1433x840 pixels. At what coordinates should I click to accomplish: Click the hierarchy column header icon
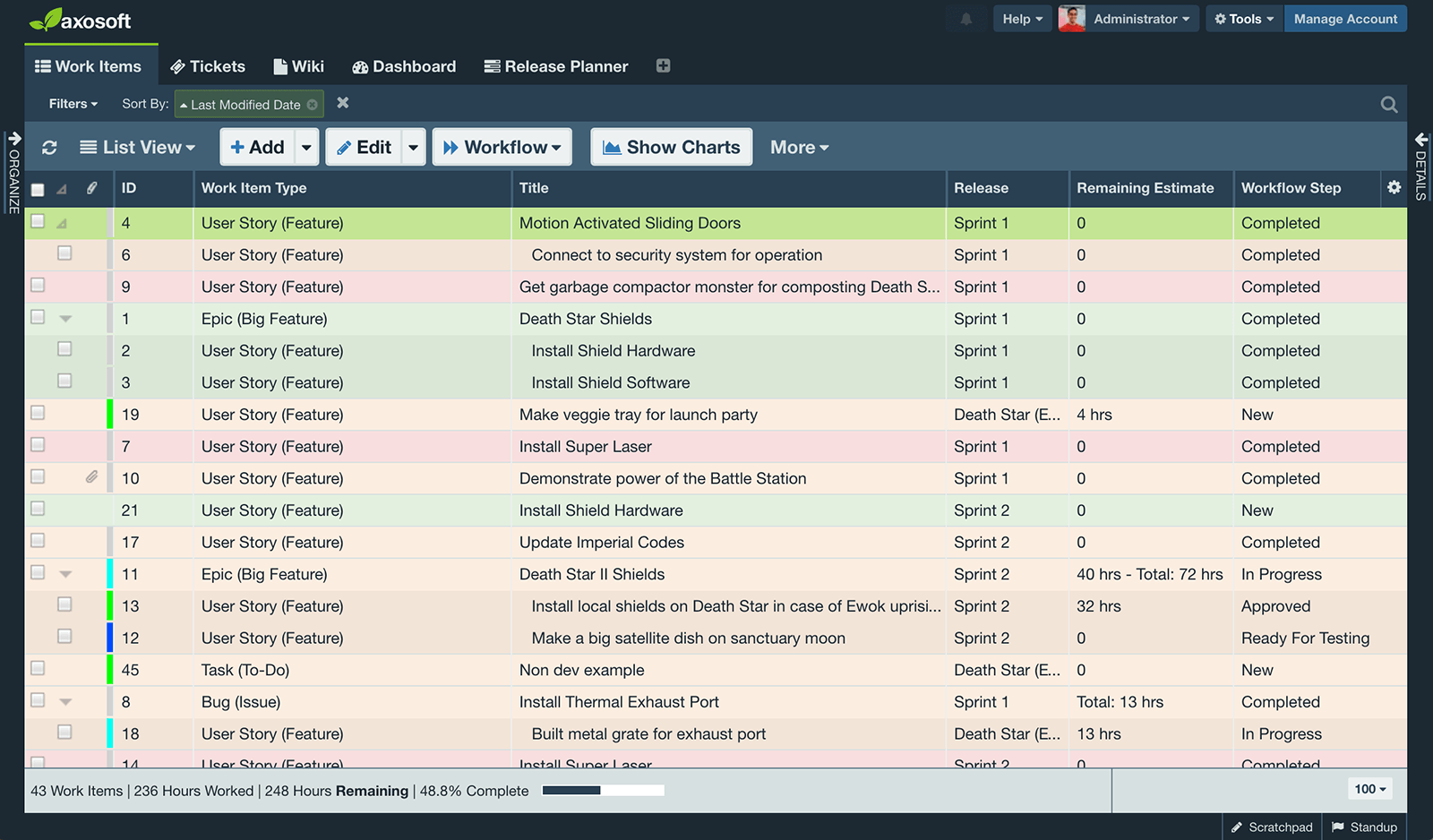pyautogui.click(x=62, y=189)
